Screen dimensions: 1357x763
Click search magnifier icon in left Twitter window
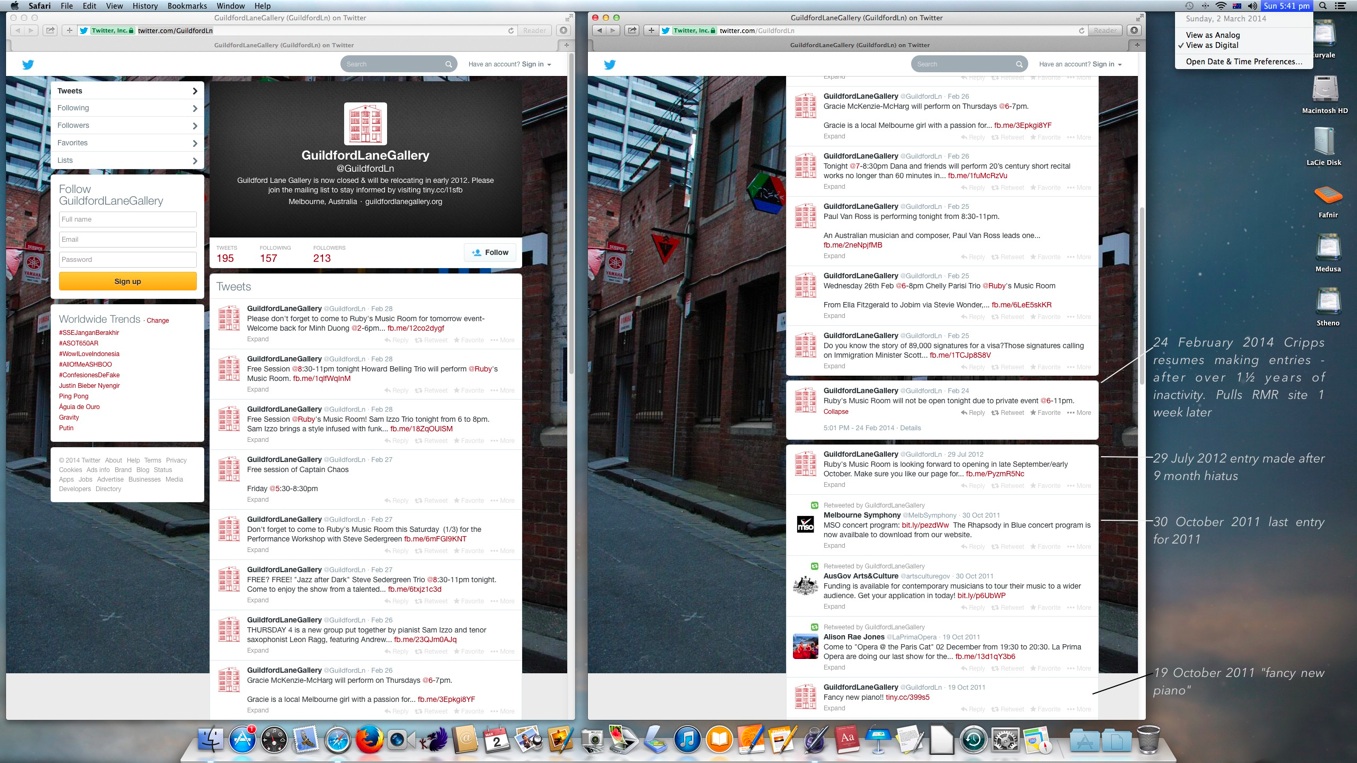click(448, 64)
